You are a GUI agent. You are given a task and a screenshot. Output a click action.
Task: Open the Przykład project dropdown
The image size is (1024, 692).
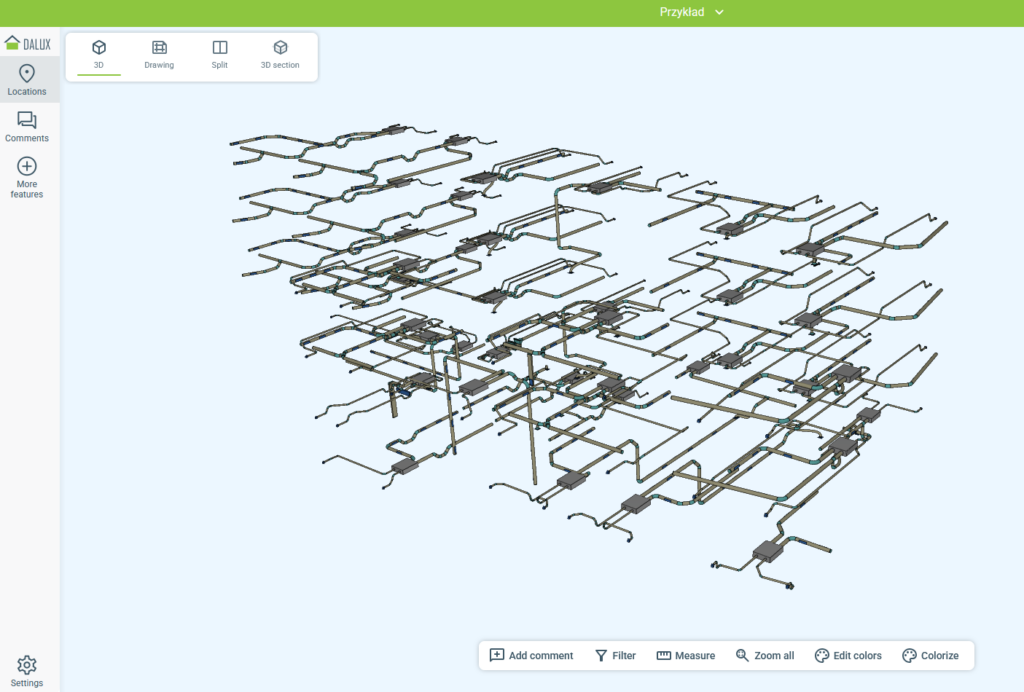pos(718,13)
